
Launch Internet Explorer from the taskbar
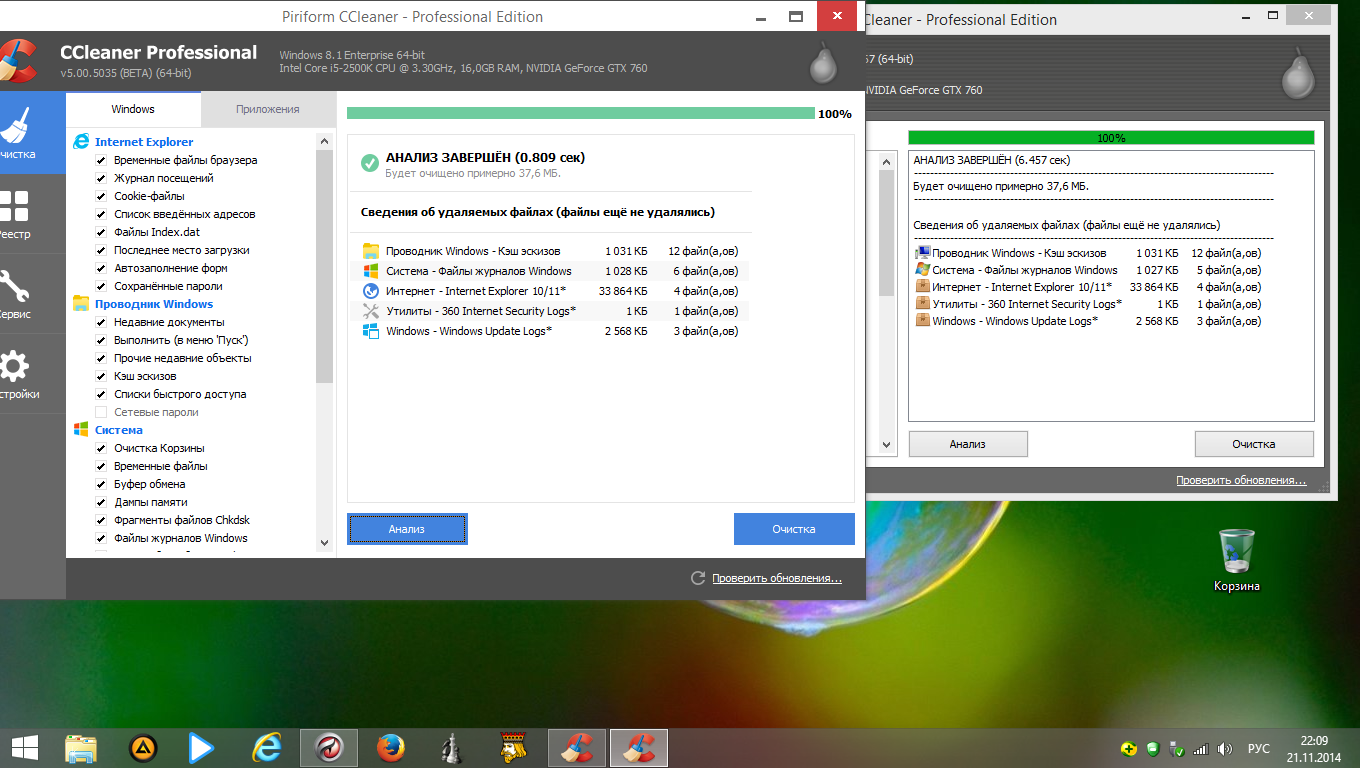267,748
